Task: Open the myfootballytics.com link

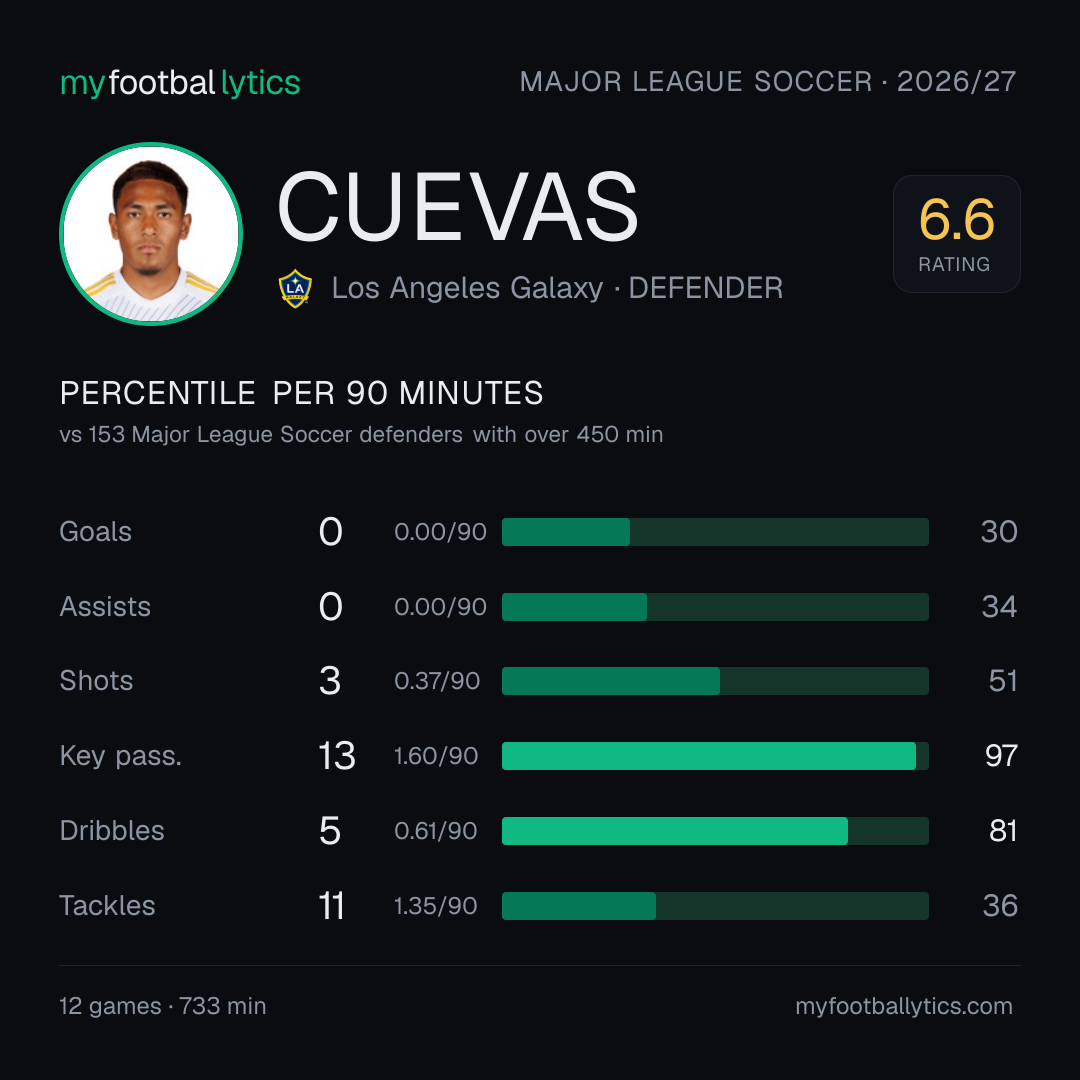Action: tap(904, 1006)
